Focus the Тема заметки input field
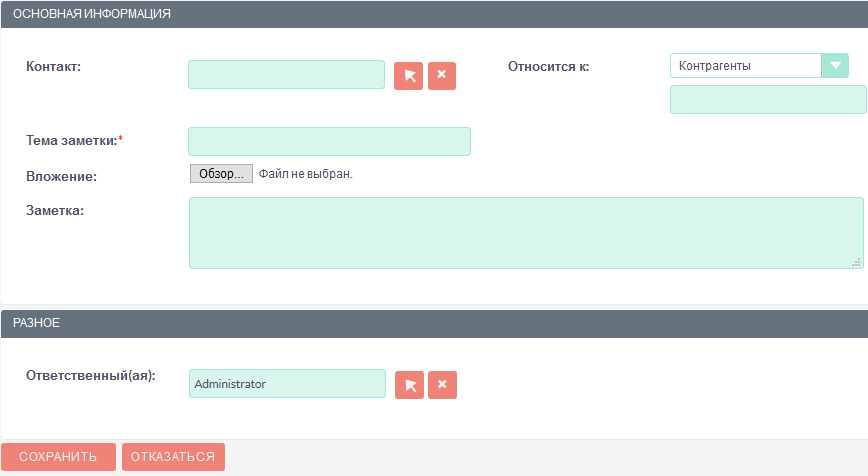Viewport: 868px width, 476px height. (x=329, y=142)
